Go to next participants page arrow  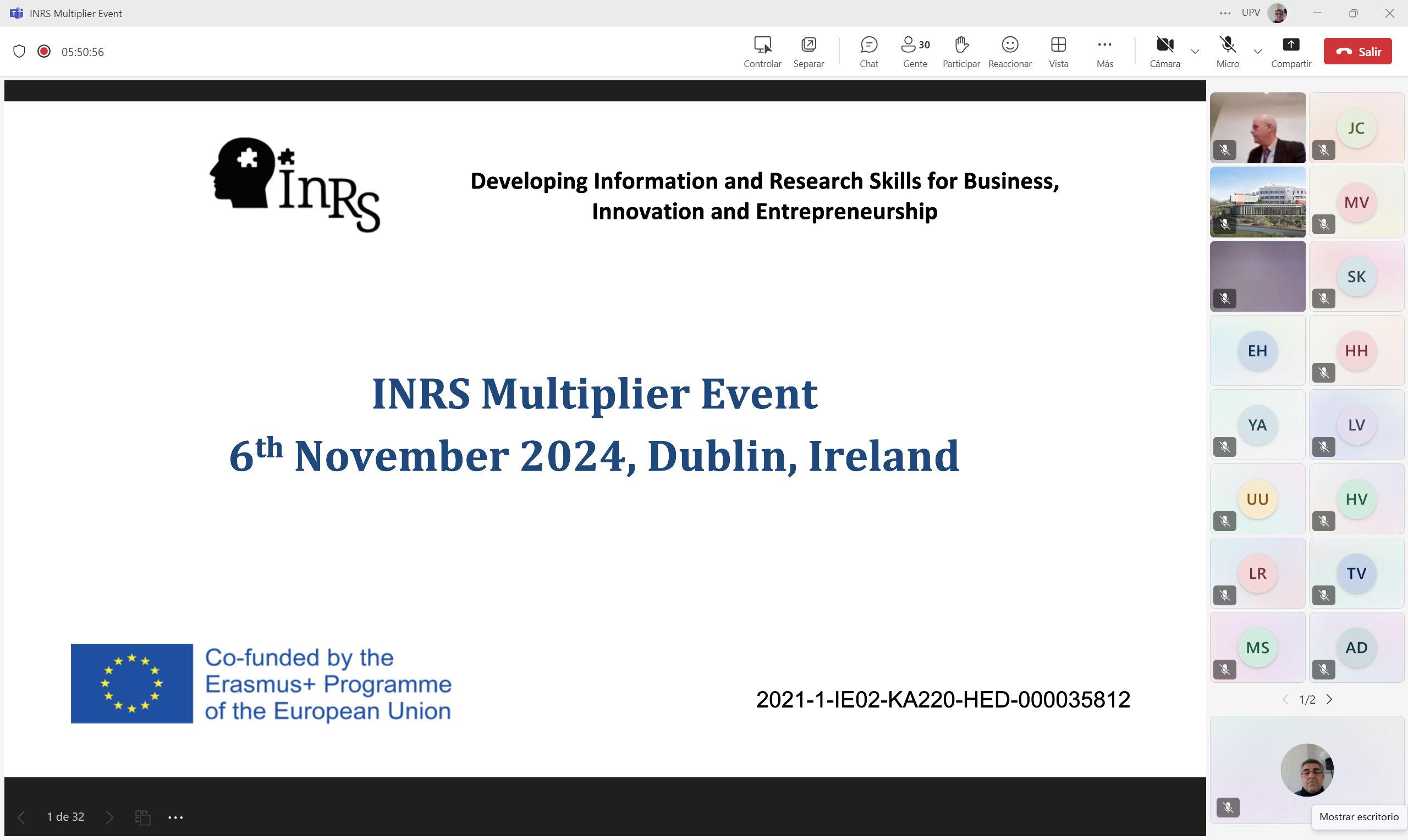1329,700
